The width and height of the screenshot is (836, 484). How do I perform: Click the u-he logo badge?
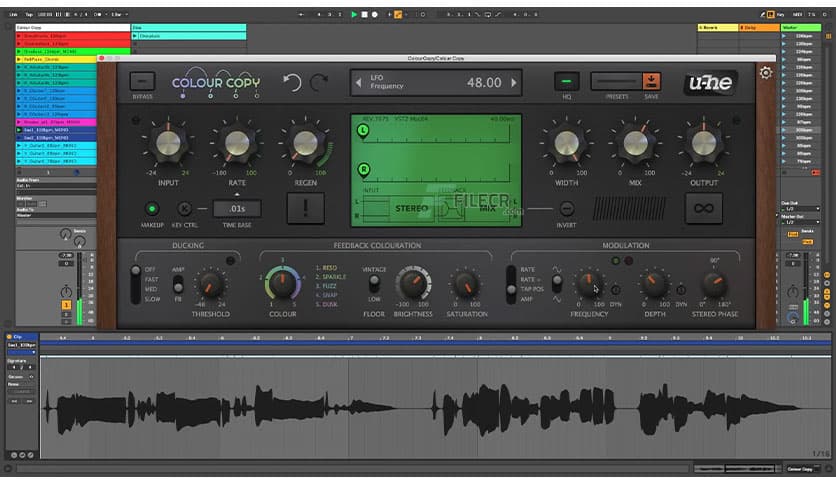tap(710, 83)
